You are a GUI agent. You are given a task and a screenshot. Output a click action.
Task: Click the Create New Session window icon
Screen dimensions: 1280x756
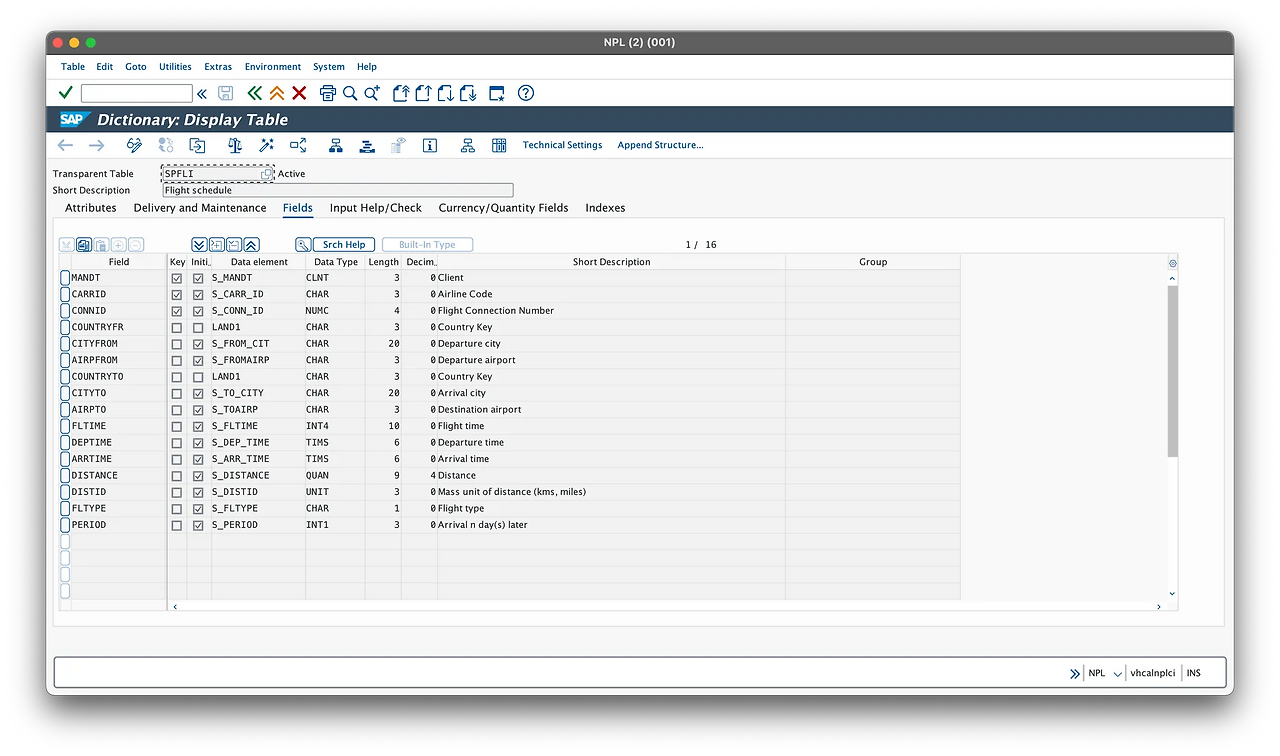coord(497,93)
